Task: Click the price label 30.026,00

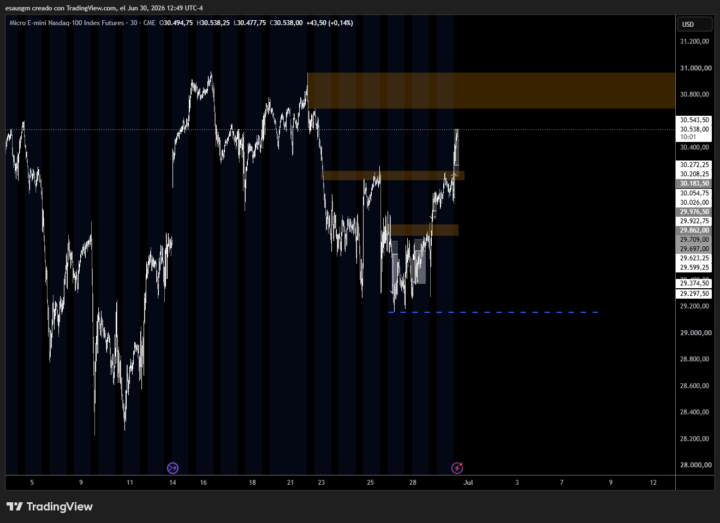Action: click(x=694, y=202)
